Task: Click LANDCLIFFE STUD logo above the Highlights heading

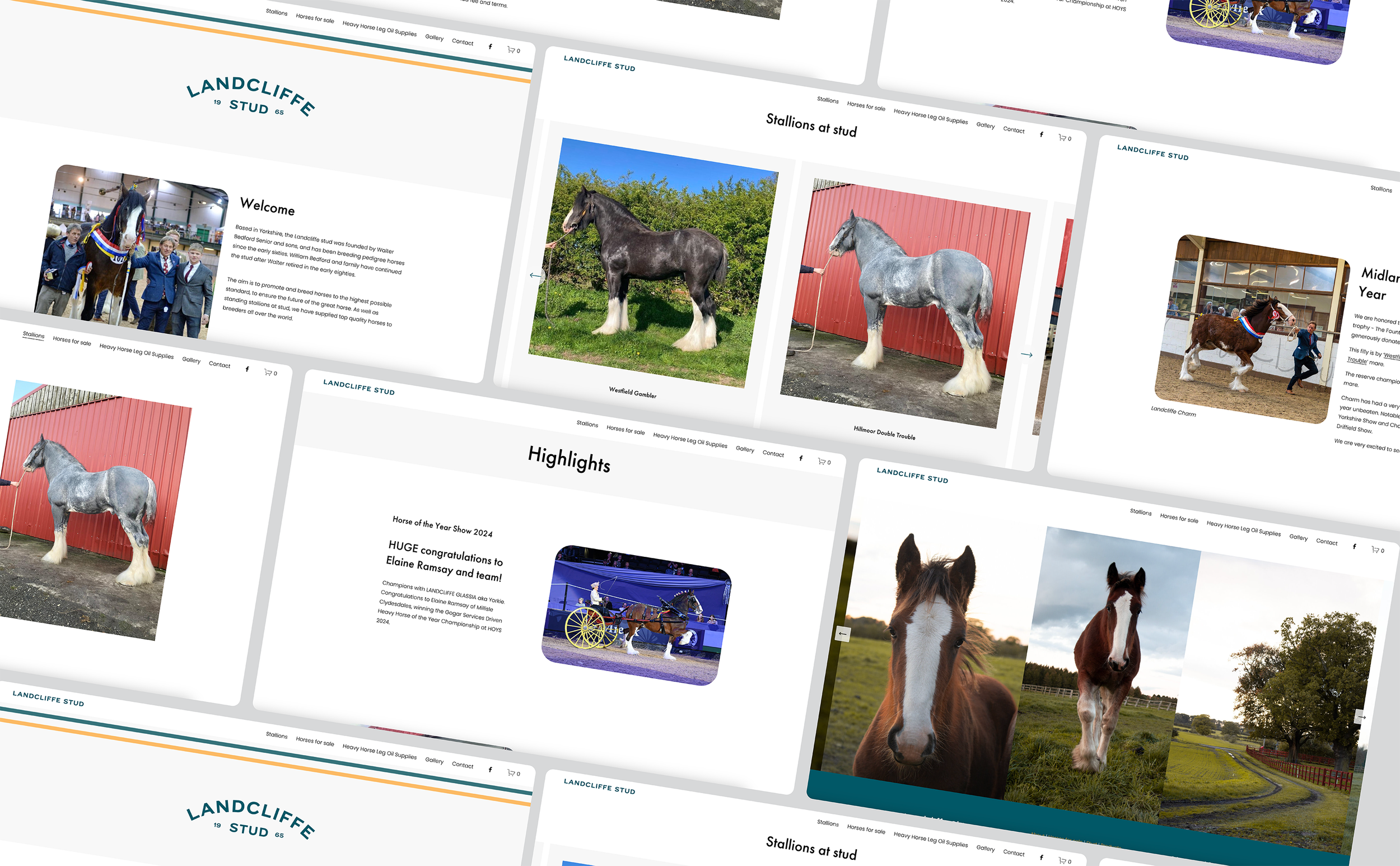Action: 358,387
